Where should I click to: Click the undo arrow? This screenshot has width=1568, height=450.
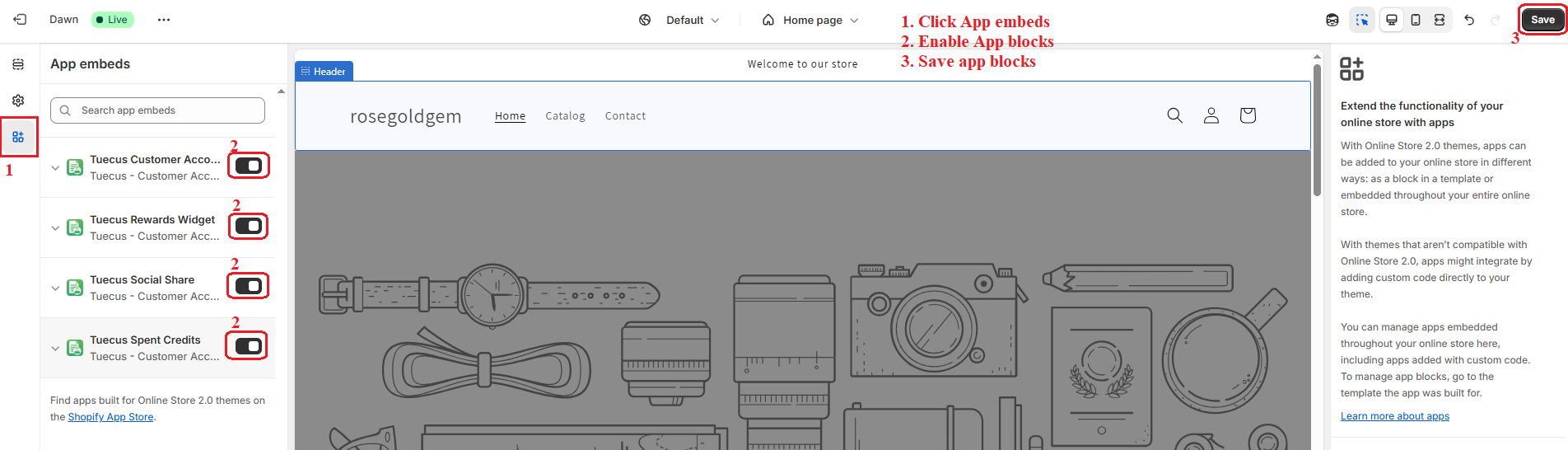1469,20
